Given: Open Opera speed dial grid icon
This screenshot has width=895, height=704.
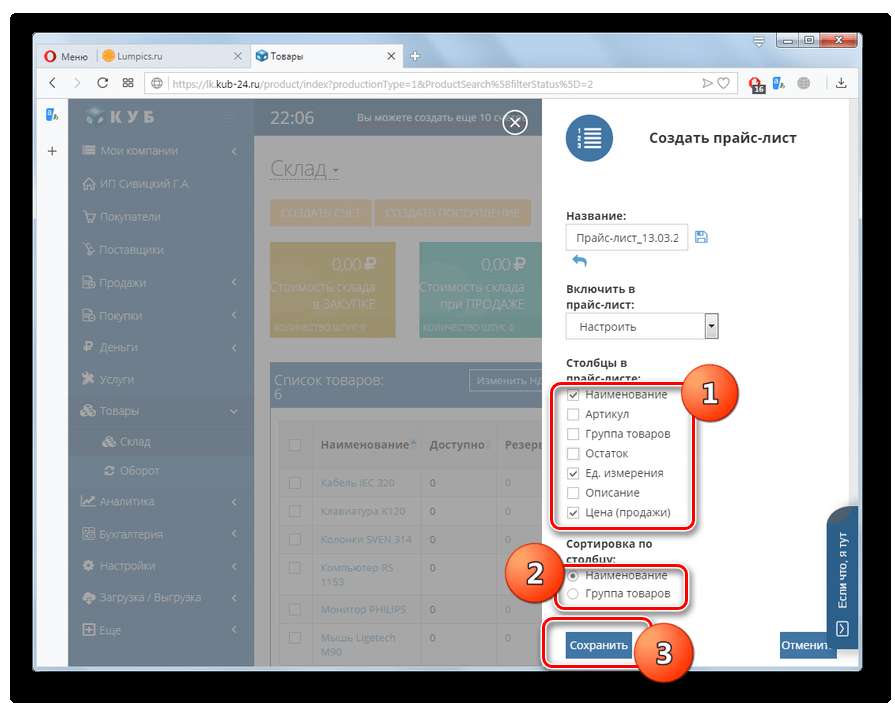Looking at the screenshot, I should pos(128,83).
